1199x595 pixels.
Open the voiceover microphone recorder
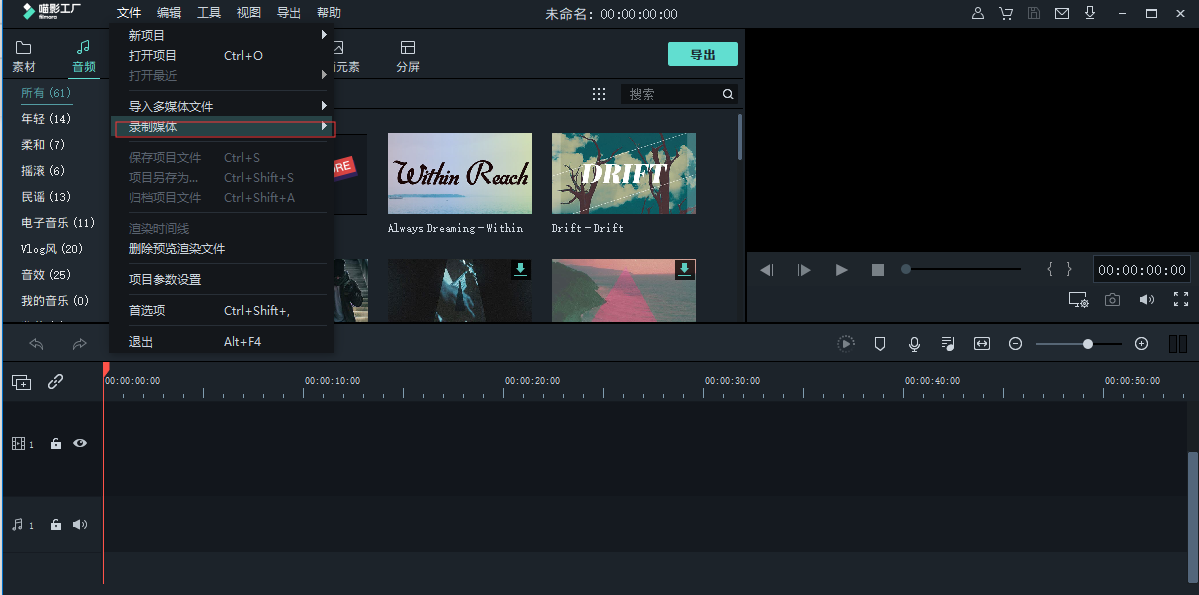[x=914, y=344]
